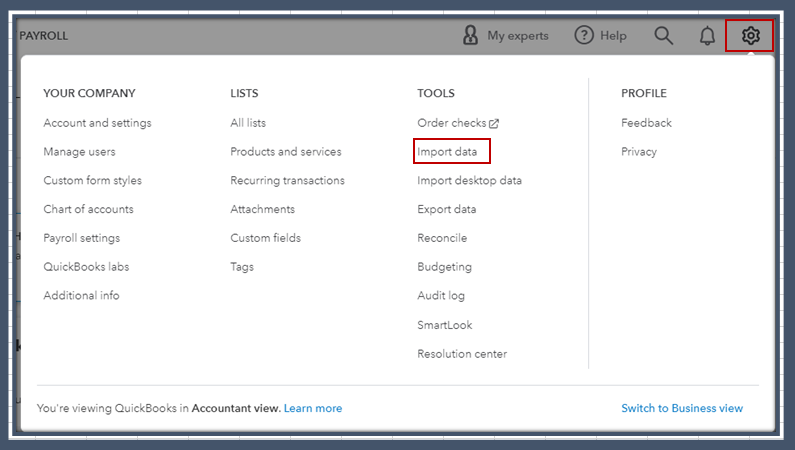Click the YOUR COMPANY heading

[x=89, y=93]
